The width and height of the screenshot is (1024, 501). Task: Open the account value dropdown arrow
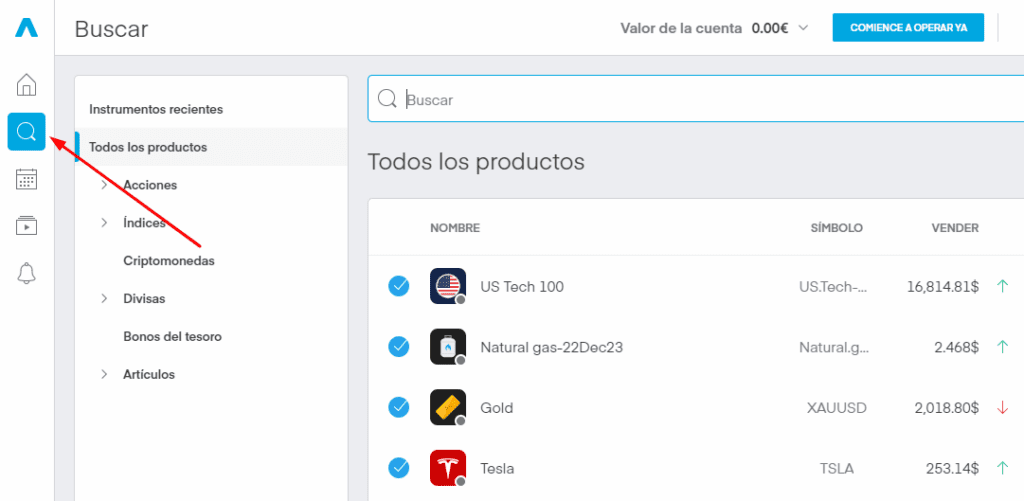point(804,28)
